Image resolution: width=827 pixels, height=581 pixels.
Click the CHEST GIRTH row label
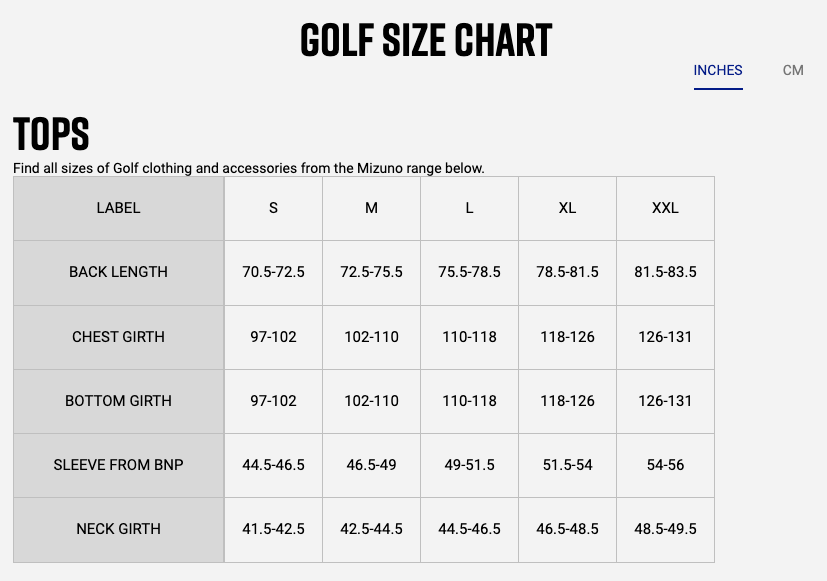point(118,336)
